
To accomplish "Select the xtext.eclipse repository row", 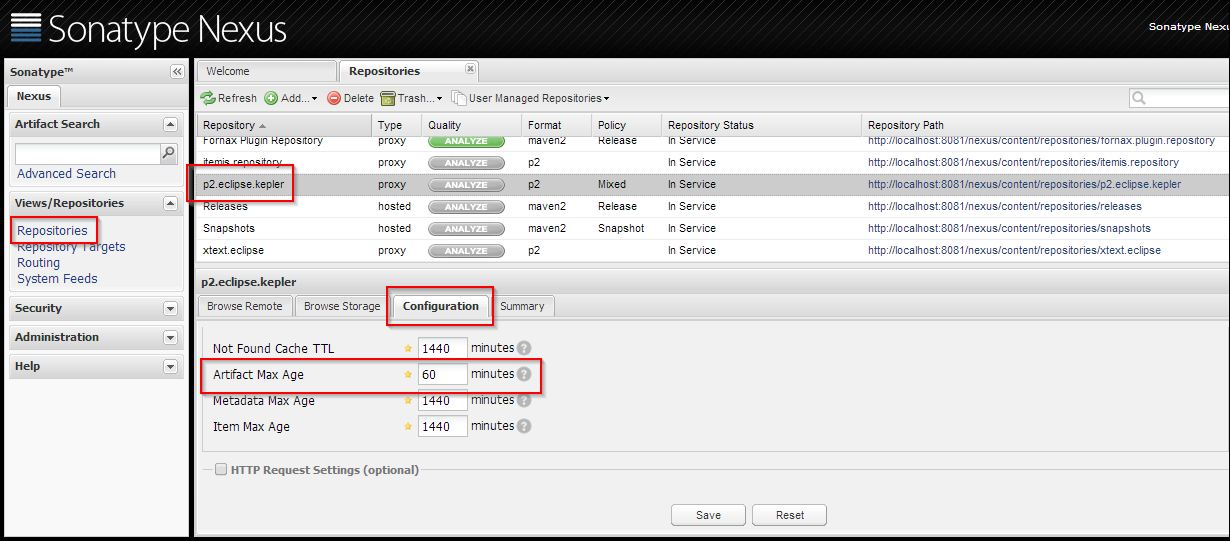I will pyautogui.click(x=712, y=251).
